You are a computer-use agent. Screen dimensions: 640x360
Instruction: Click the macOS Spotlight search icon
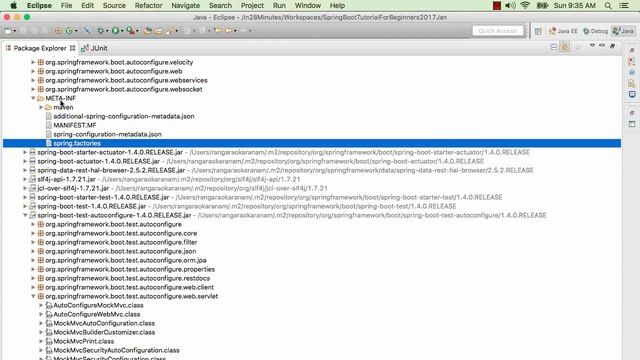point(608,6)
